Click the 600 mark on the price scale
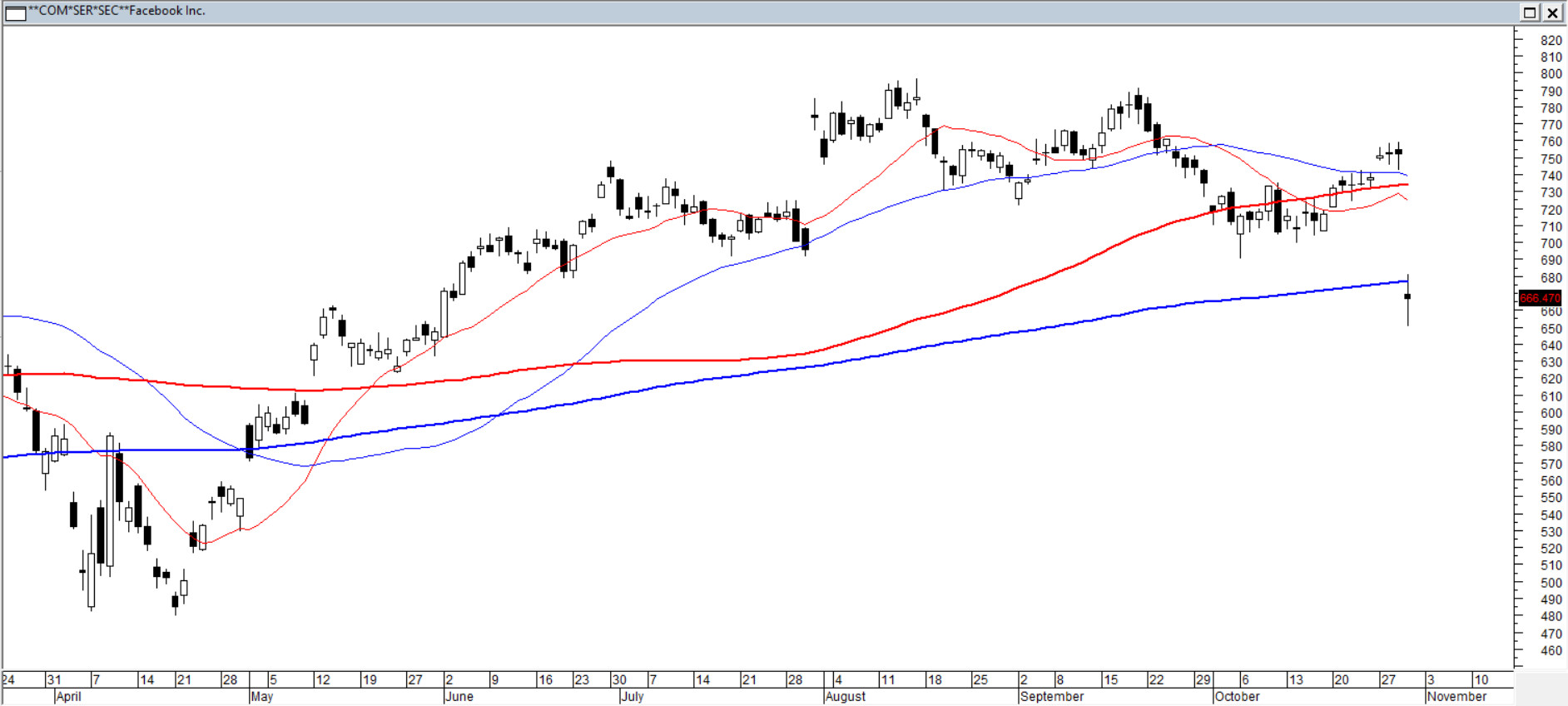The height and width of the screenshot is (706, 1568). point(1551,414)
